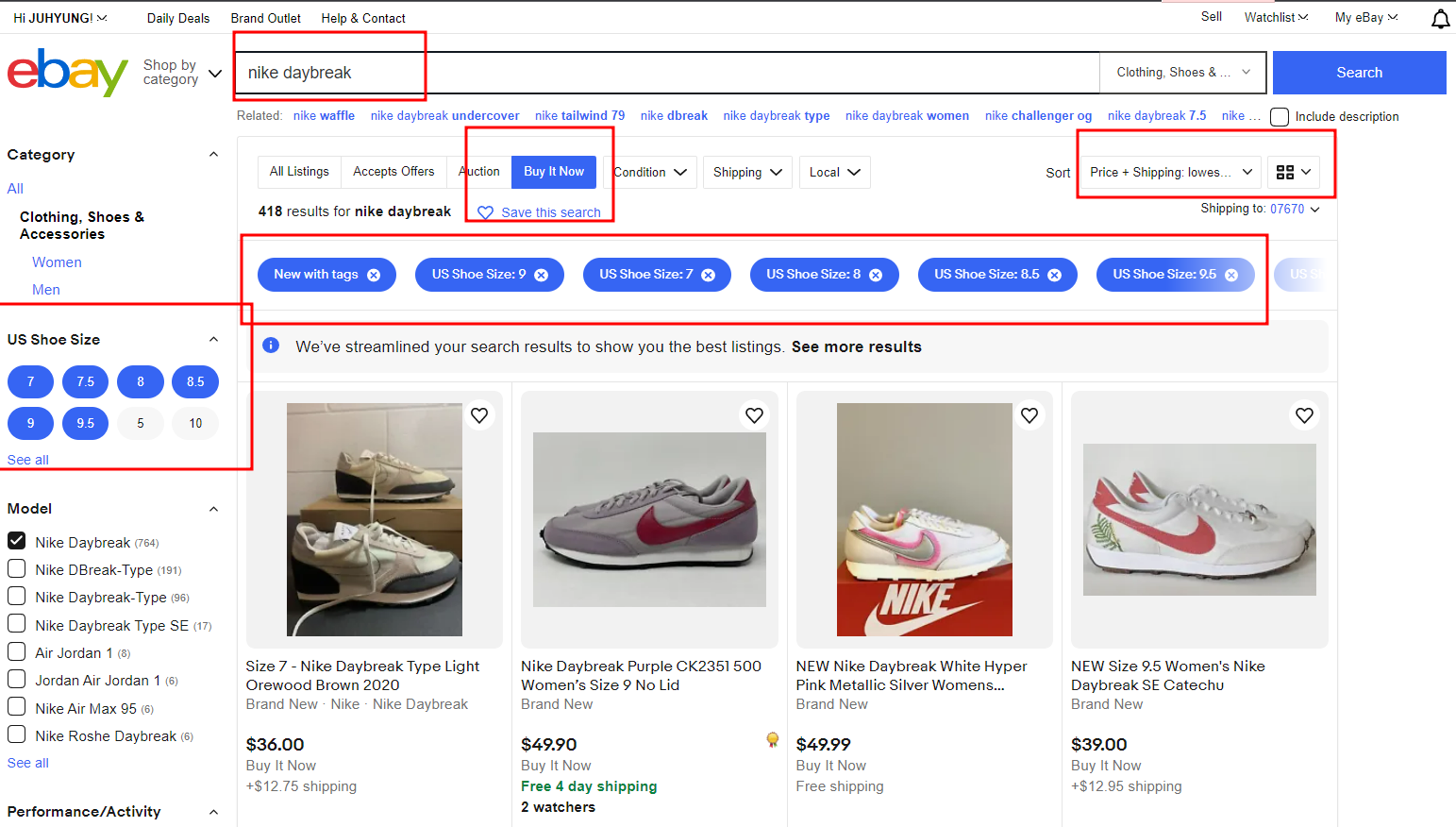Open the gallery view layout icon
The height and width of the screenshot is (827, 1456).
[x=1294, y=172]
